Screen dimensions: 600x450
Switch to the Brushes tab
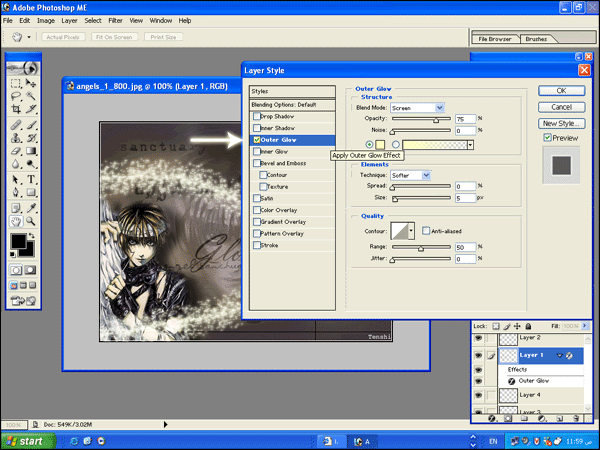coord(536,39)
